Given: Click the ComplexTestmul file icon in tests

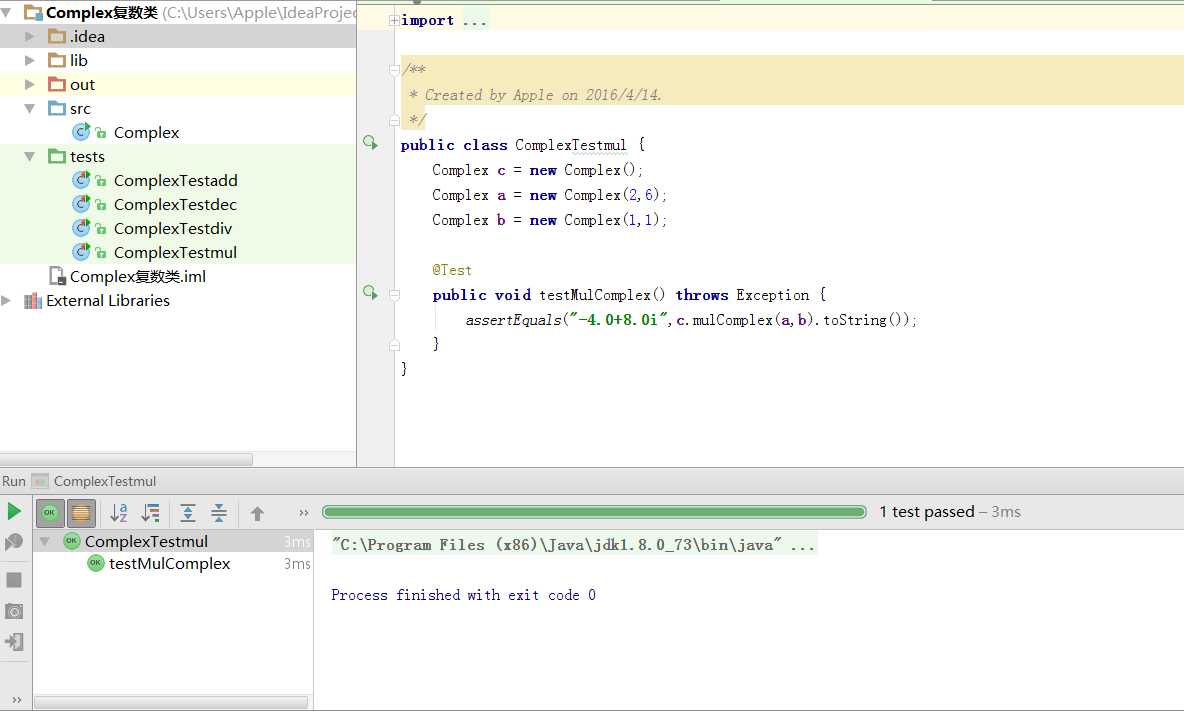Looking at the screenshot, I should pyautogui.click(x=82, y=252).
